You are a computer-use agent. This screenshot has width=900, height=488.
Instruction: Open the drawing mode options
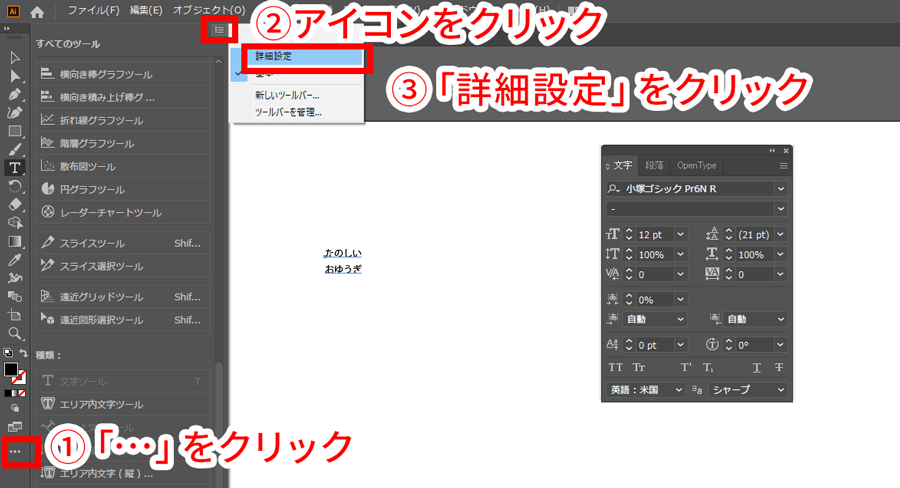[x=15, y=408]
